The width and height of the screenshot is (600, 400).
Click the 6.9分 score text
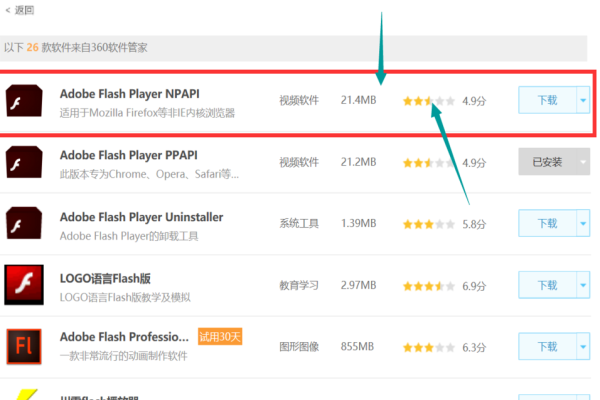click(x=474, y=286)
